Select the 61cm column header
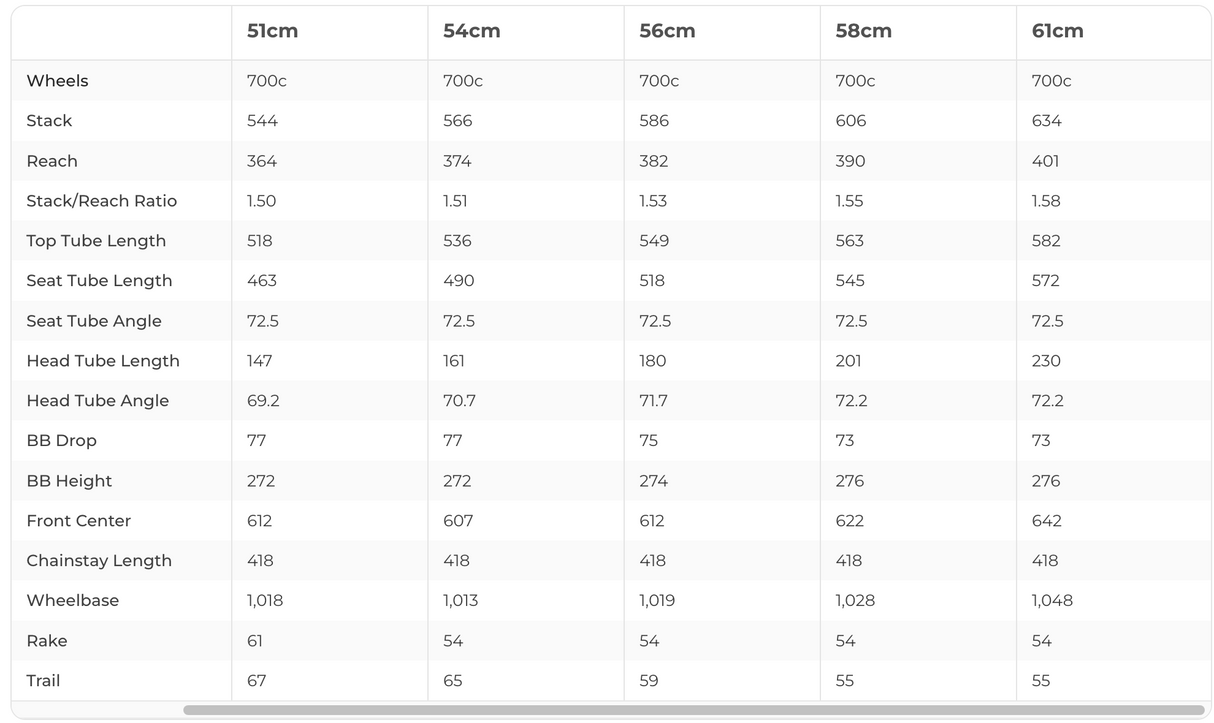 click(1057, 31)
